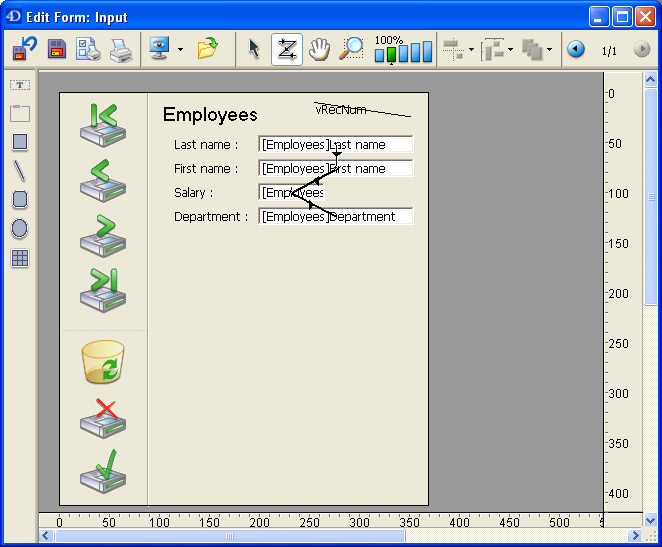662x547 pixels.
Task: Activate the magnifying glass zoom tool
Action: [x=352, y=49]
